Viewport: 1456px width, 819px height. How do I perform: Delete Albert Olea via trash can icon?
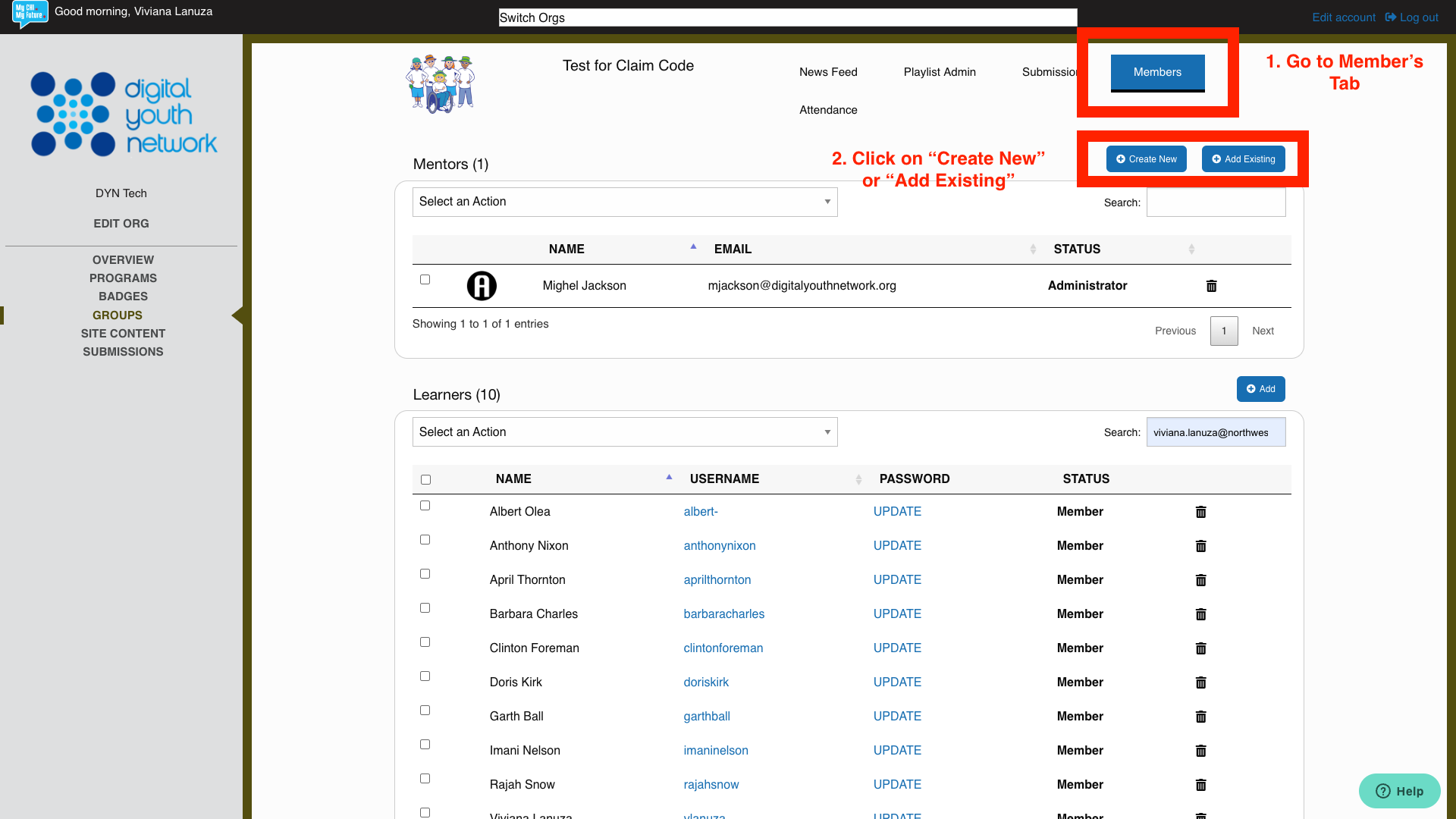click(1200, 512)
